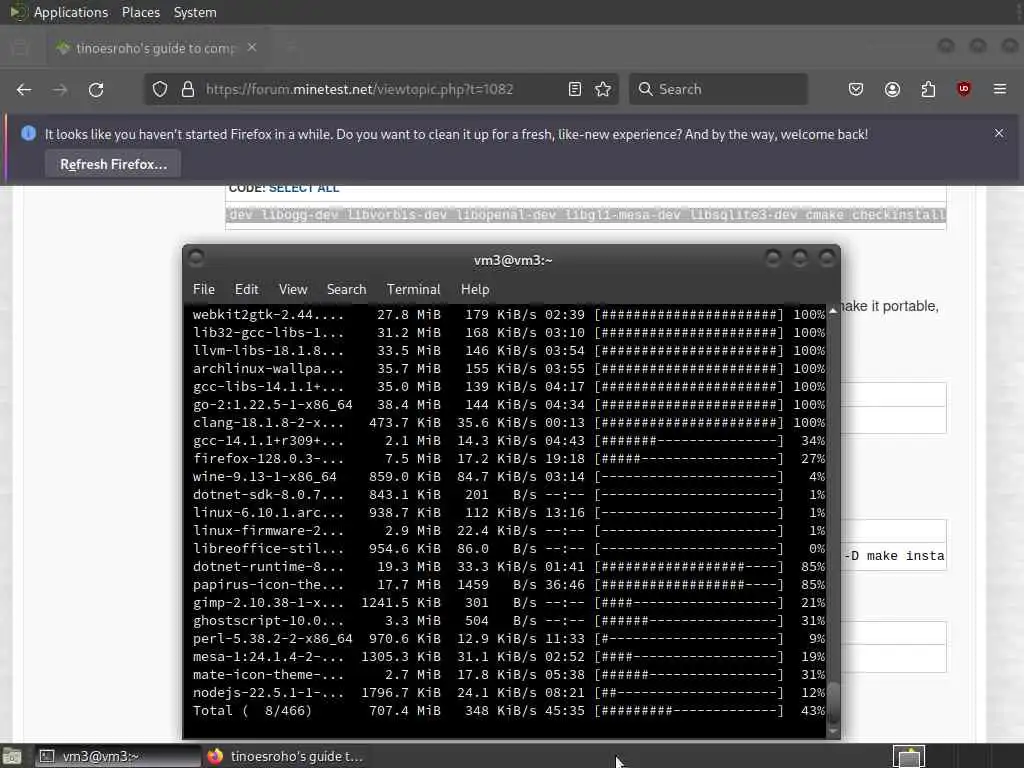The height and width of the screenshot is (768, 1024).
Task: Click the terminal scrollbar down arrow
Action: (833, 731)
